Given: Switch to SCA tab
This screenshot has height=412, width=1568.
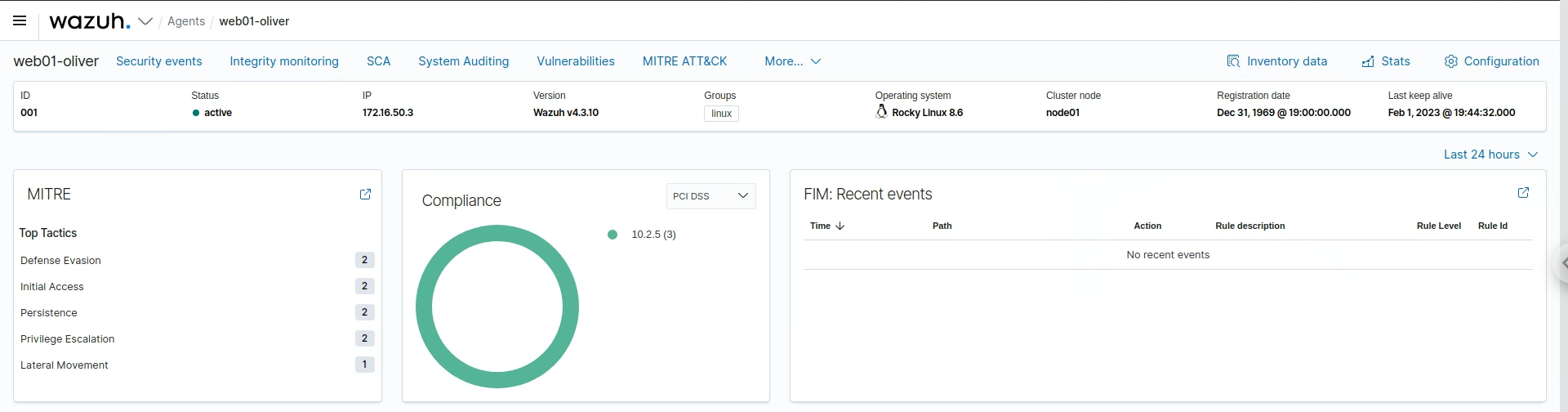Looking at the screenshot, I should click(x=379, y=61).
